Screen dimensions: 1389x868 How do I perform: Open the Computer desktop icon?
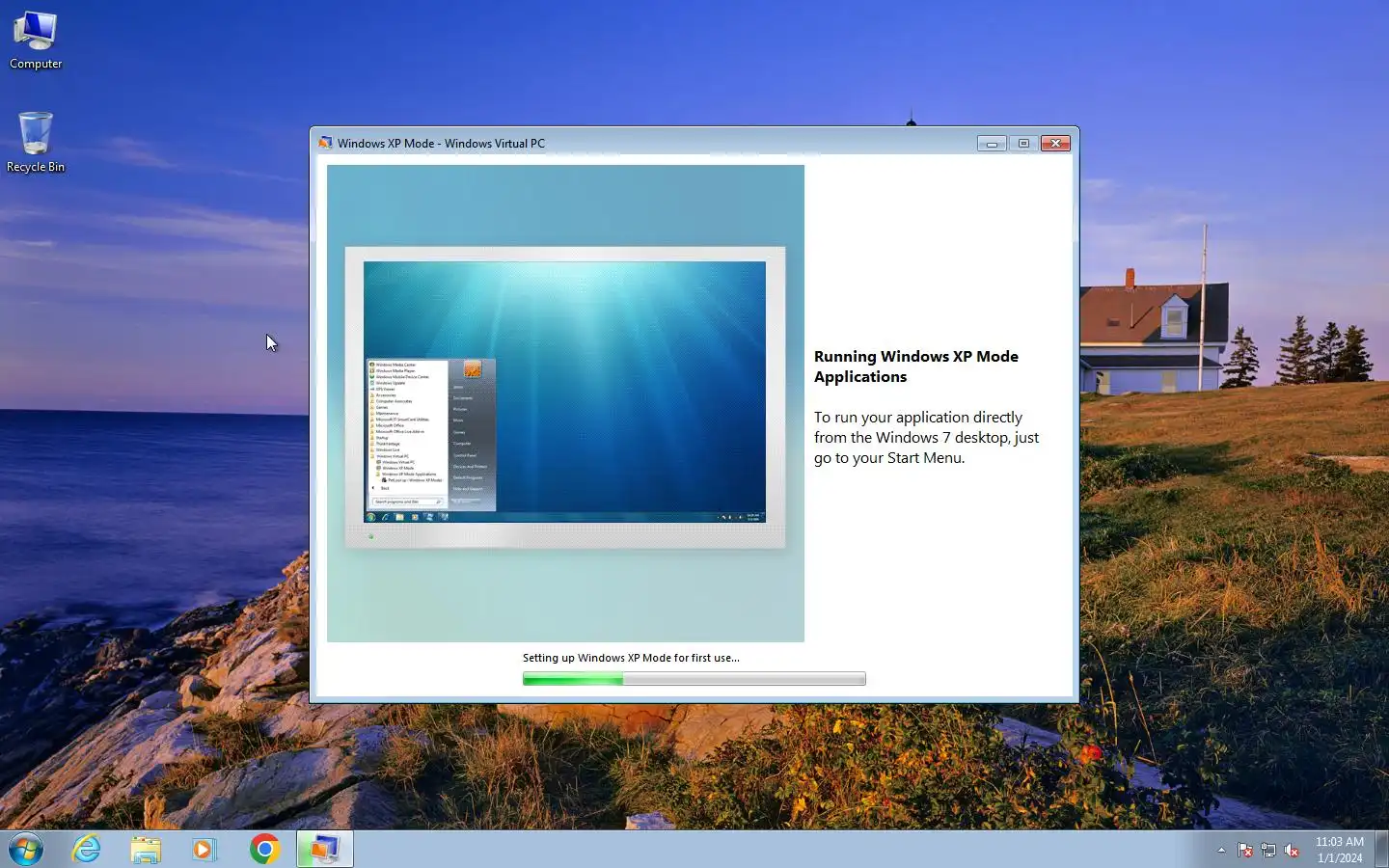tap(36, 40)
